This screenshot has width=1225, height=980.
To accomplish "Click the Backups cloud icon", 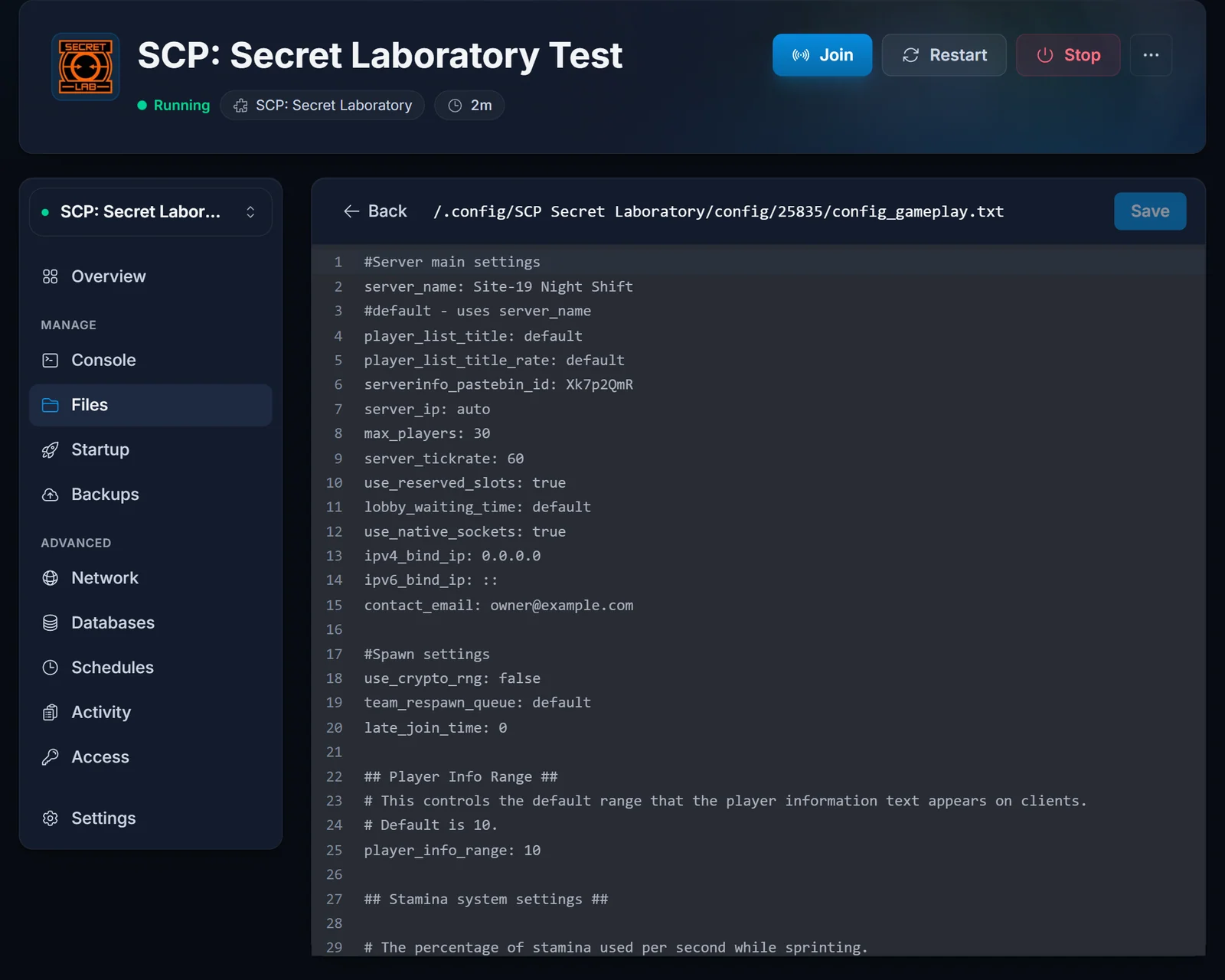I will 51,495.
